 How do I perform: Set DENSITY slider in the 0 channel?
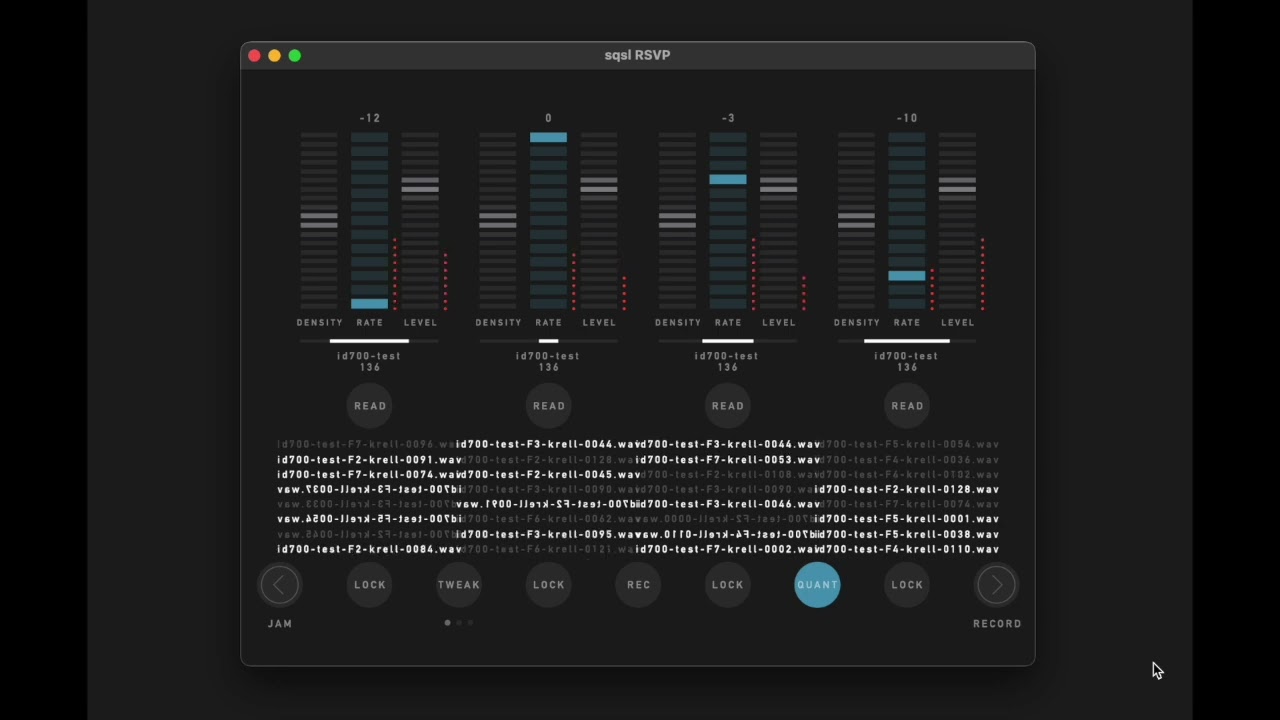(498, 221)
